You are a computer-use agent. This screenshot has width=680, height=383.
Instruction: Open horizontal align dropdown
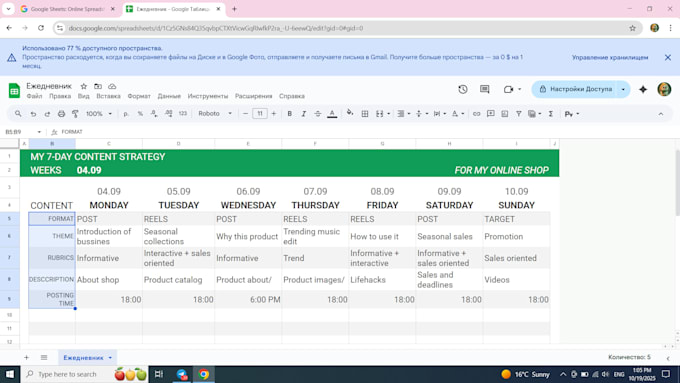tap(403, 114)
